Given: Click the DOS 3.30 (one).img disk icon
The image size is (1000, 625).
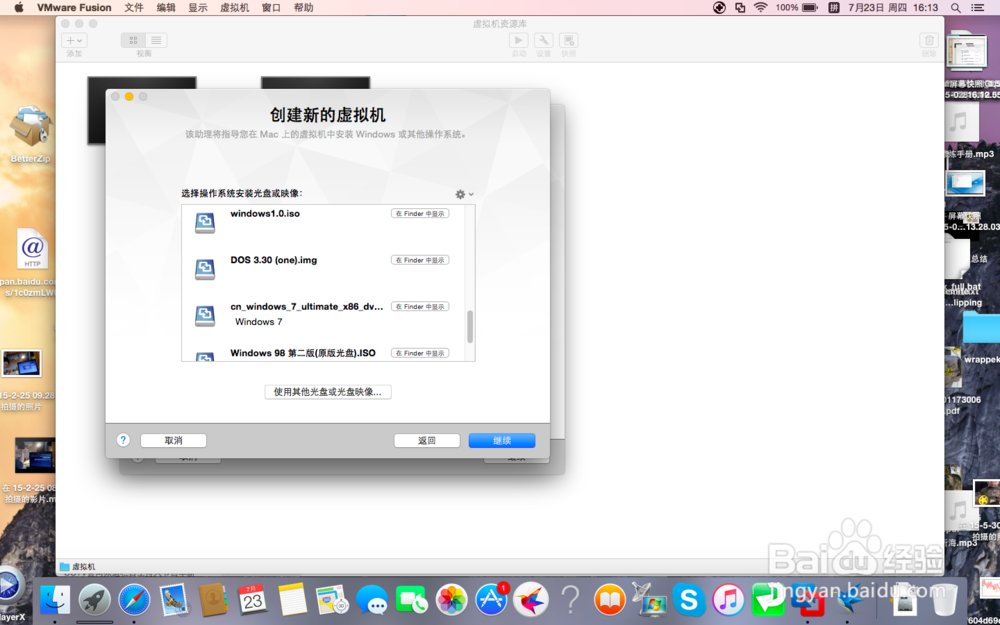Looking at the screenshot, I should [x=205, y=269].
